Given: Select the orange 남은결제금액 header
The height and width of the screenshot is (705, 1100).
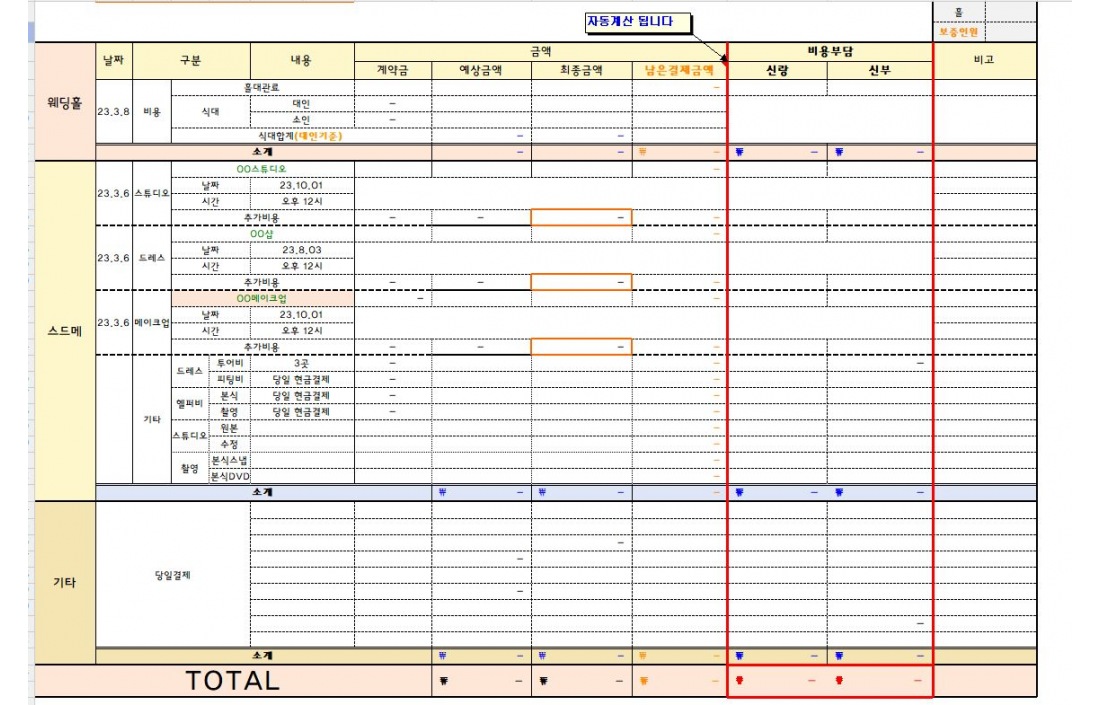Looking at the screenshot, I should tap(678, 69).
